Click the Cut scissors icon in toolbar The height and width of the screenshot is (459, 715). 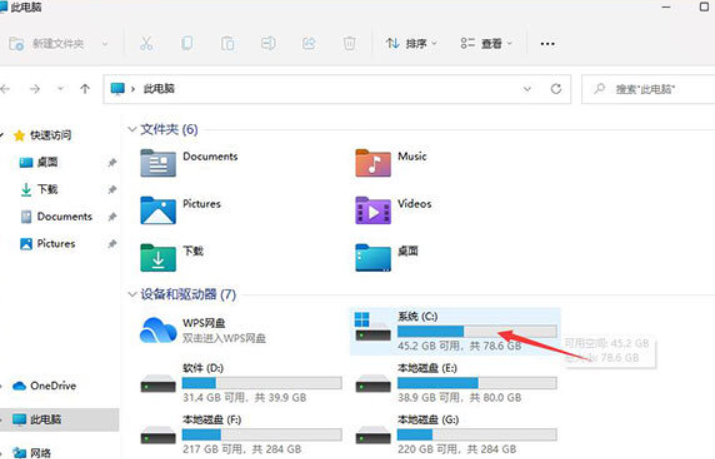(x=146, y=43)
